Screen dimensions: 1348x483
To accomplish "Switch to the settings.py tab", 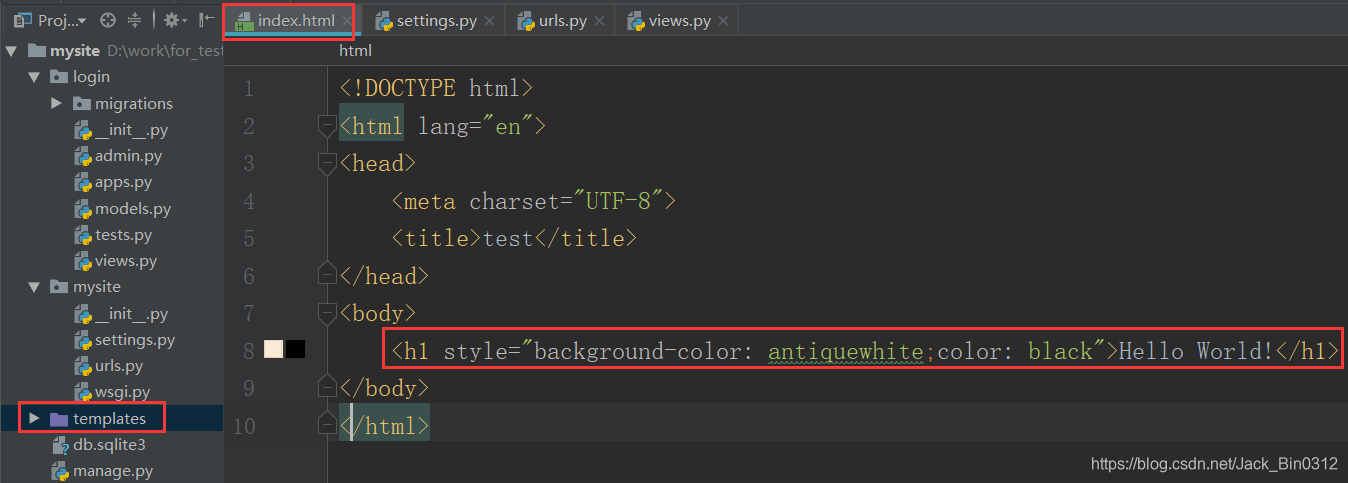I will 436,20.
